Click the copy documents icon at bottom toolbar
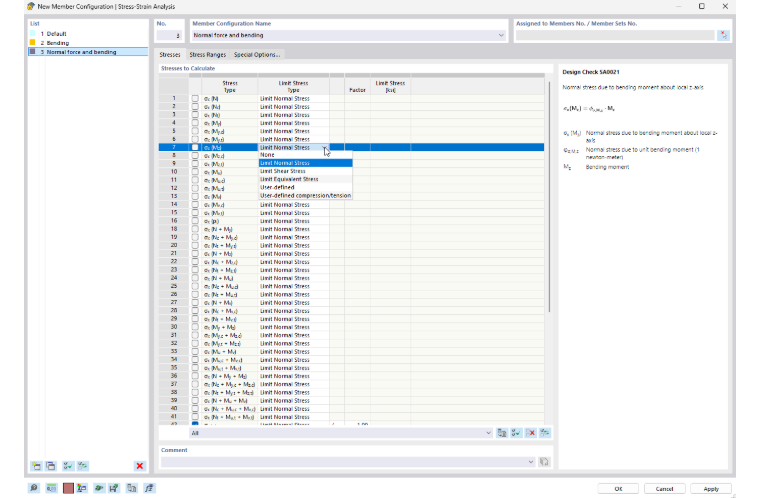 pos(132,488)
